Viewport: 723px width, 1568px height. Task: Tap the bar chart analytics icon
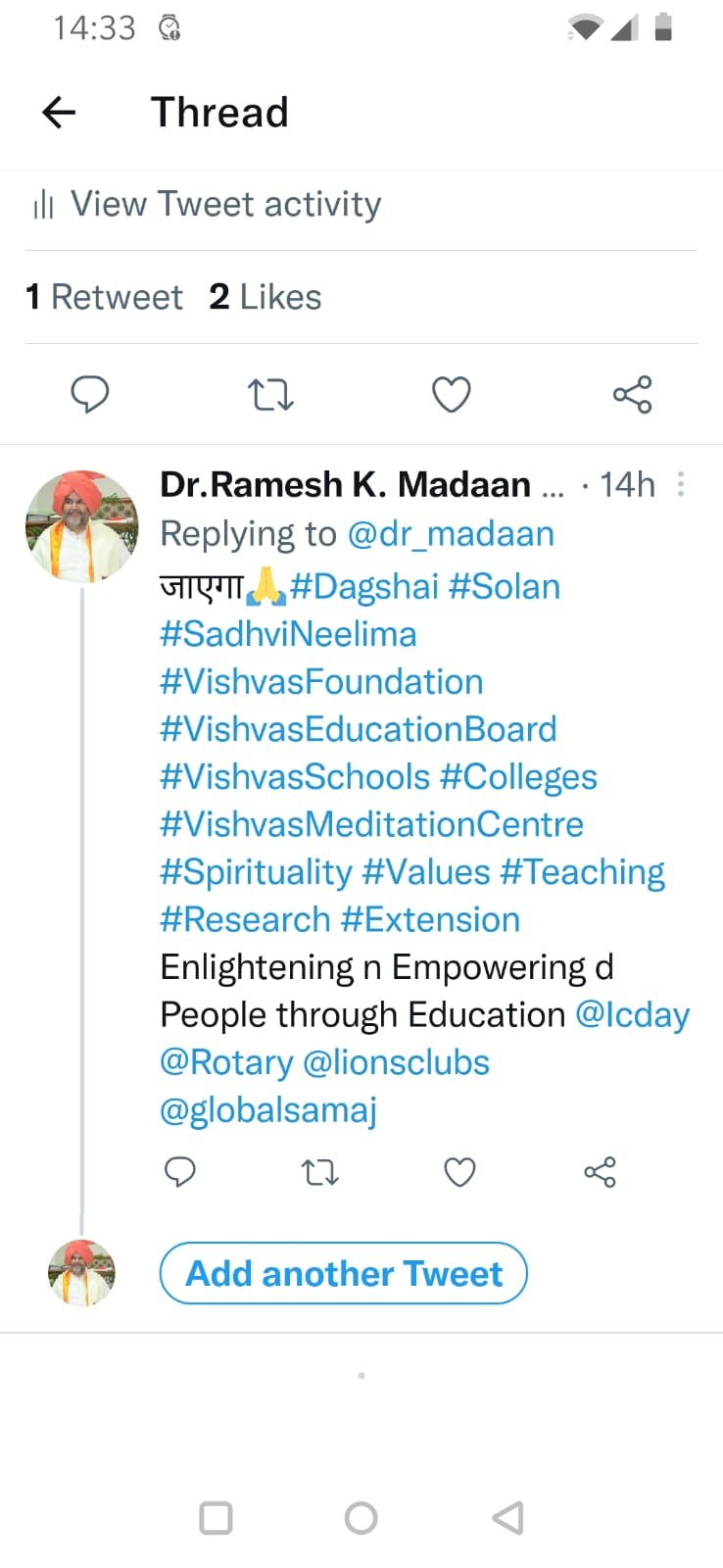click(x=43, y=205)
